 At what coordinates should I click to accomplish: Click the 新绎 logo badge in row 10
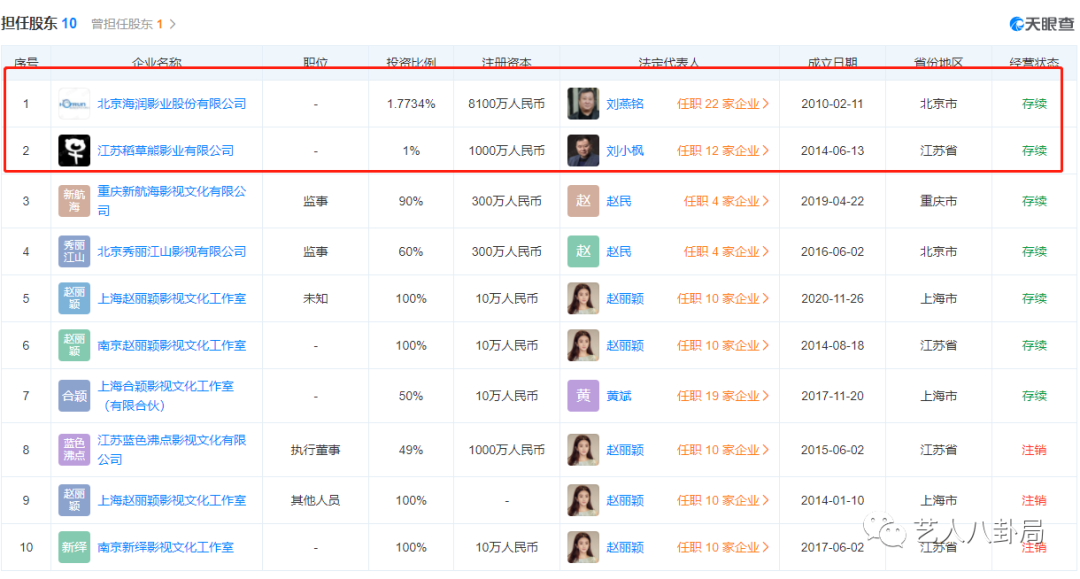(x=74, y=547)
